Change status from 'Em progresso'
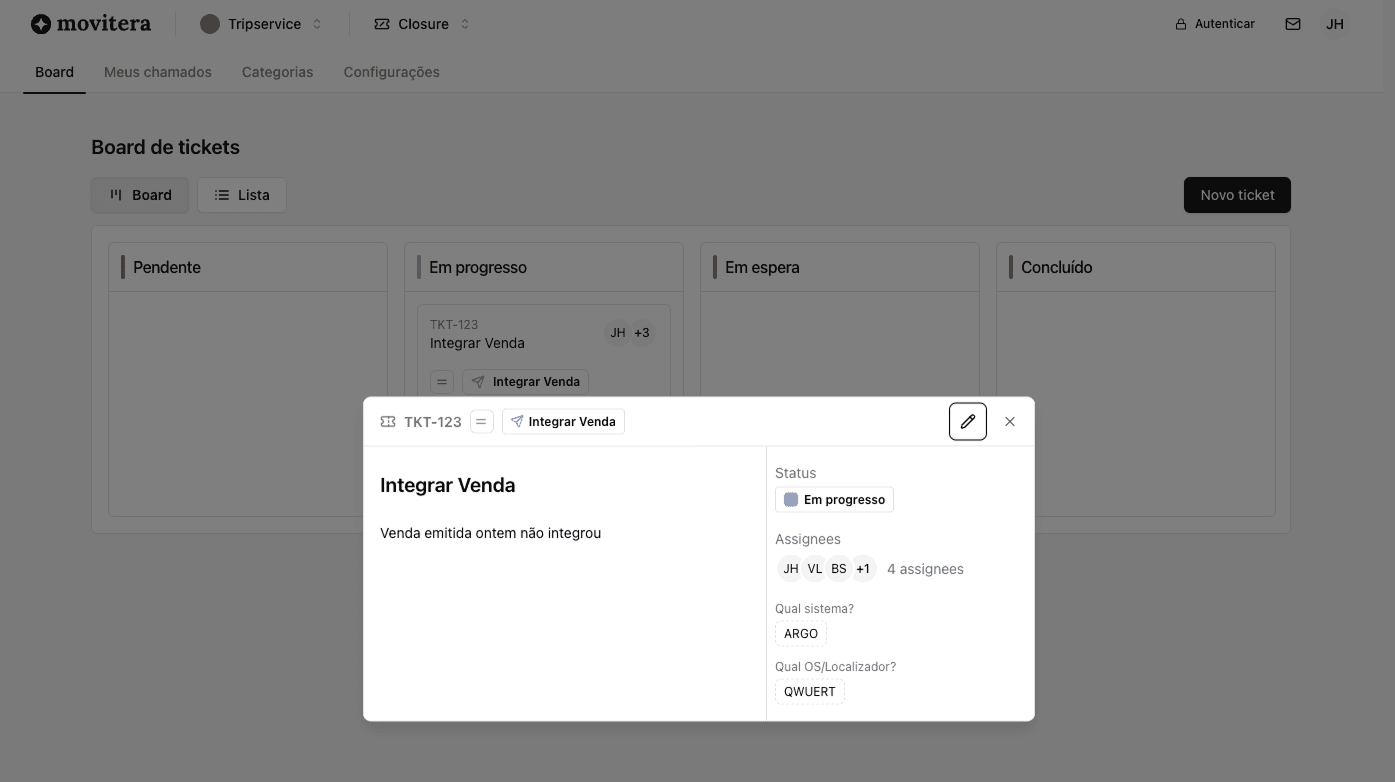 tap(834, 499)
